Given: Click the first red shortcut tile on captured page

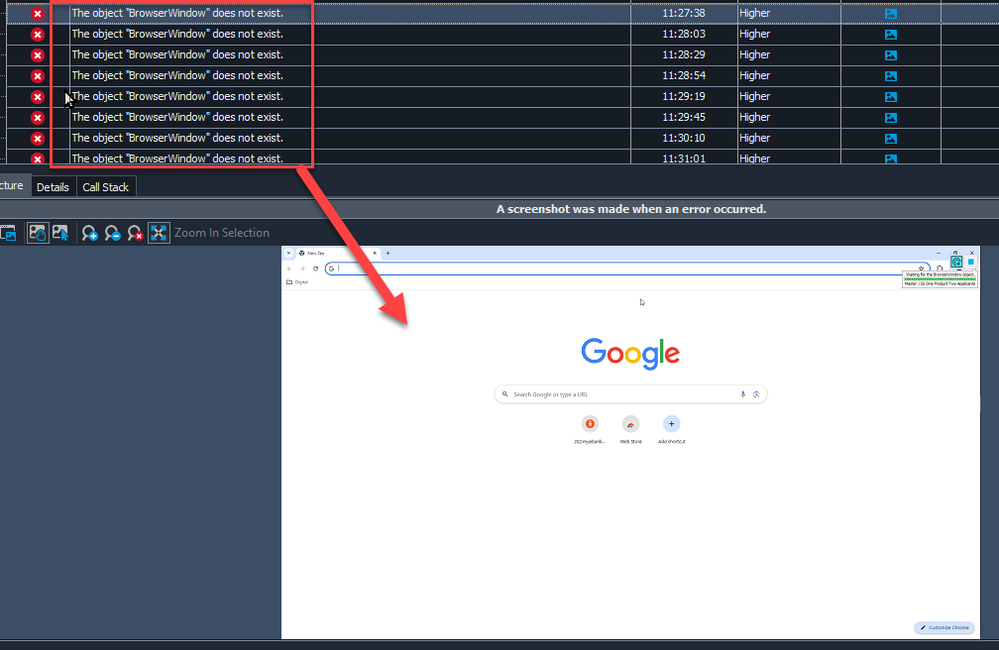Looking at the screenshot, I should click(x=590, y=430).
